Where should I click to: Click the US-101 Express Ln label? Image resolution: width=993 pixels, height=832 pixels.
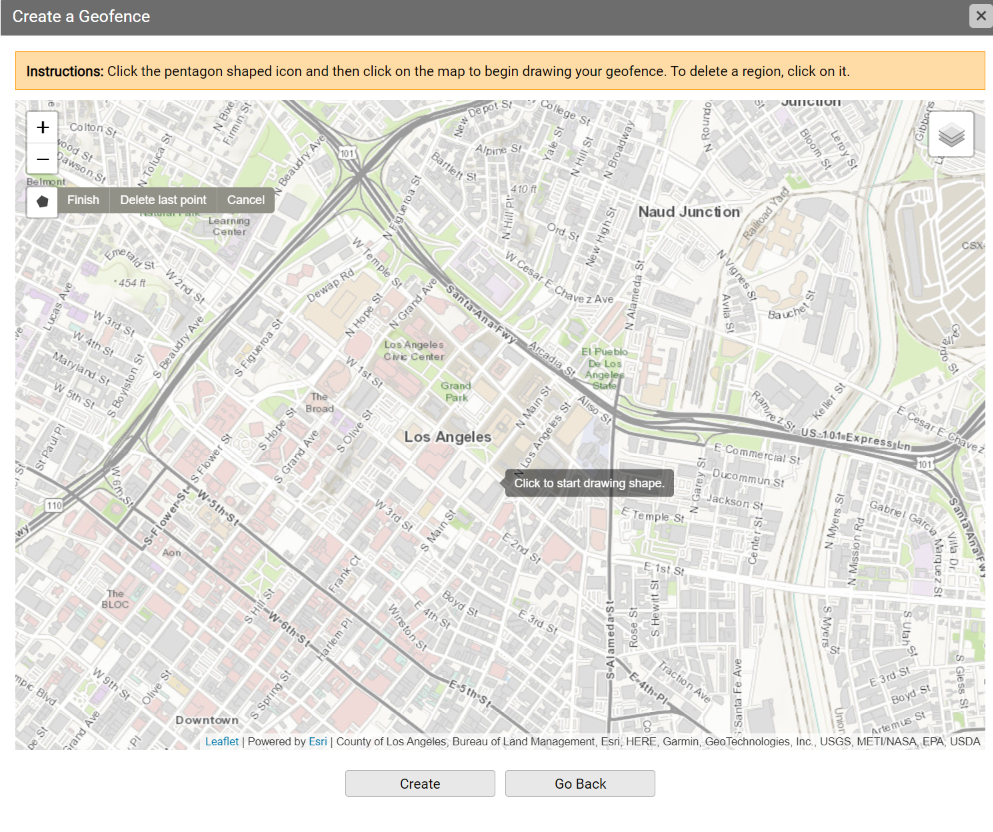[x=856, y=439]
